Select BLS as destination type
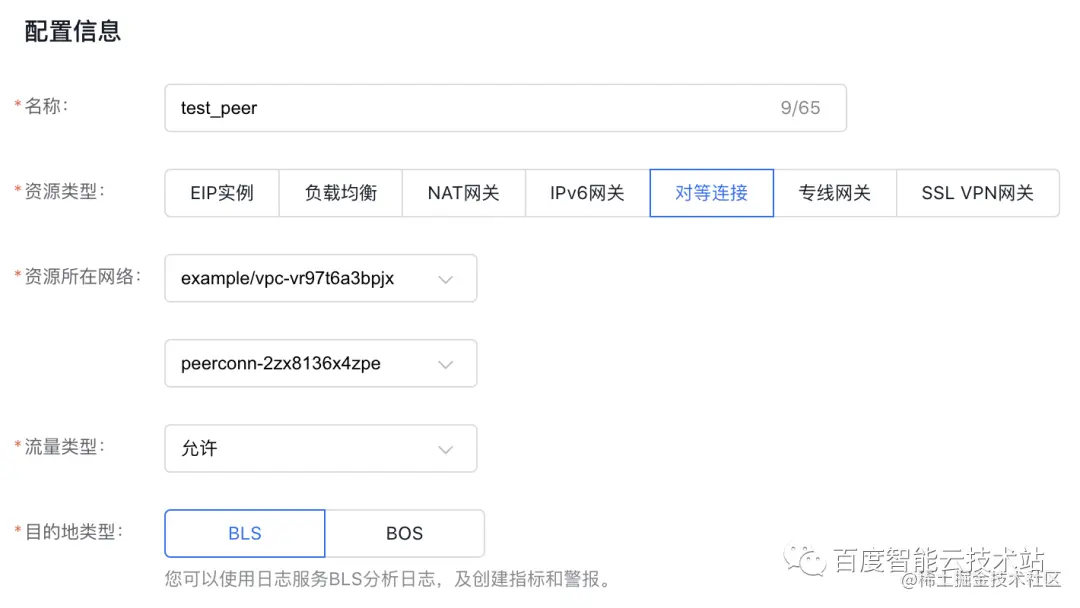Screen dimensions: 1080x608 243,533
